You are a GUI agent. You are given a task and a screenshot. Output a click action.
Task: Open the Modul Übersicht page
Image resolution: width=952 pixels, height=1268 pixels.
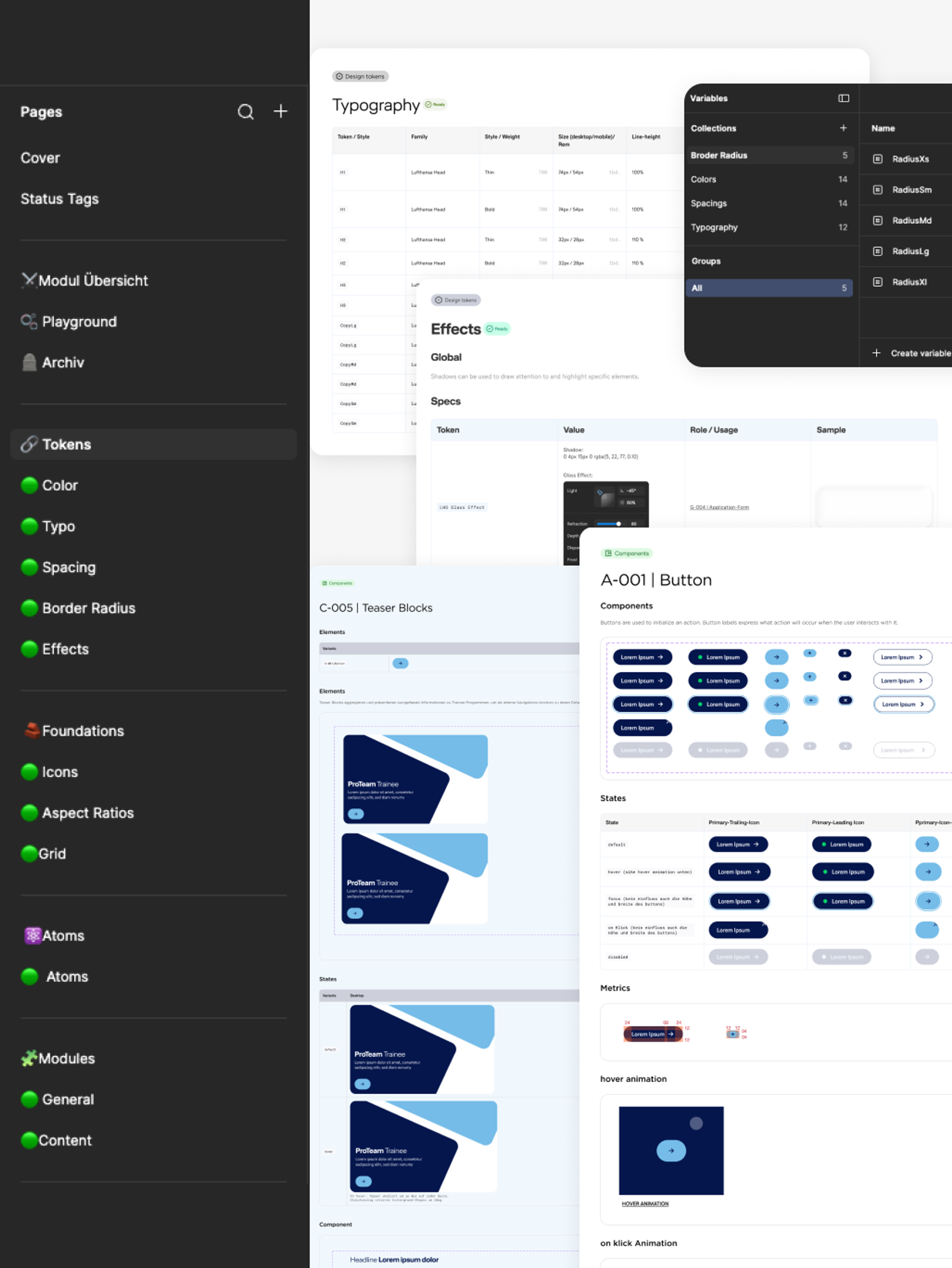coord(93,280)
